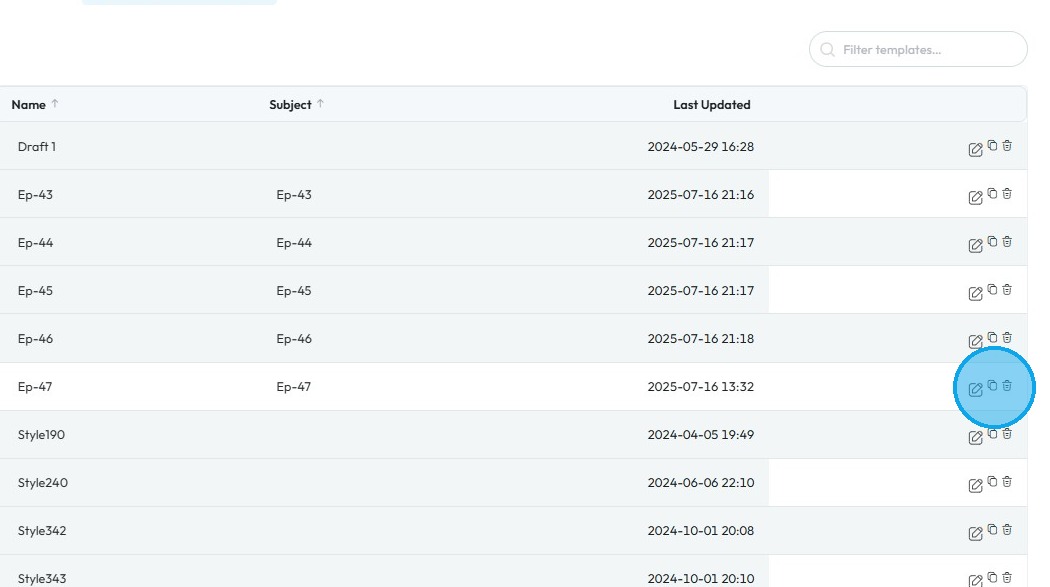Click the Filter templates search field
This screenshot has width=1050, height=587.
(x=925, y=50)
